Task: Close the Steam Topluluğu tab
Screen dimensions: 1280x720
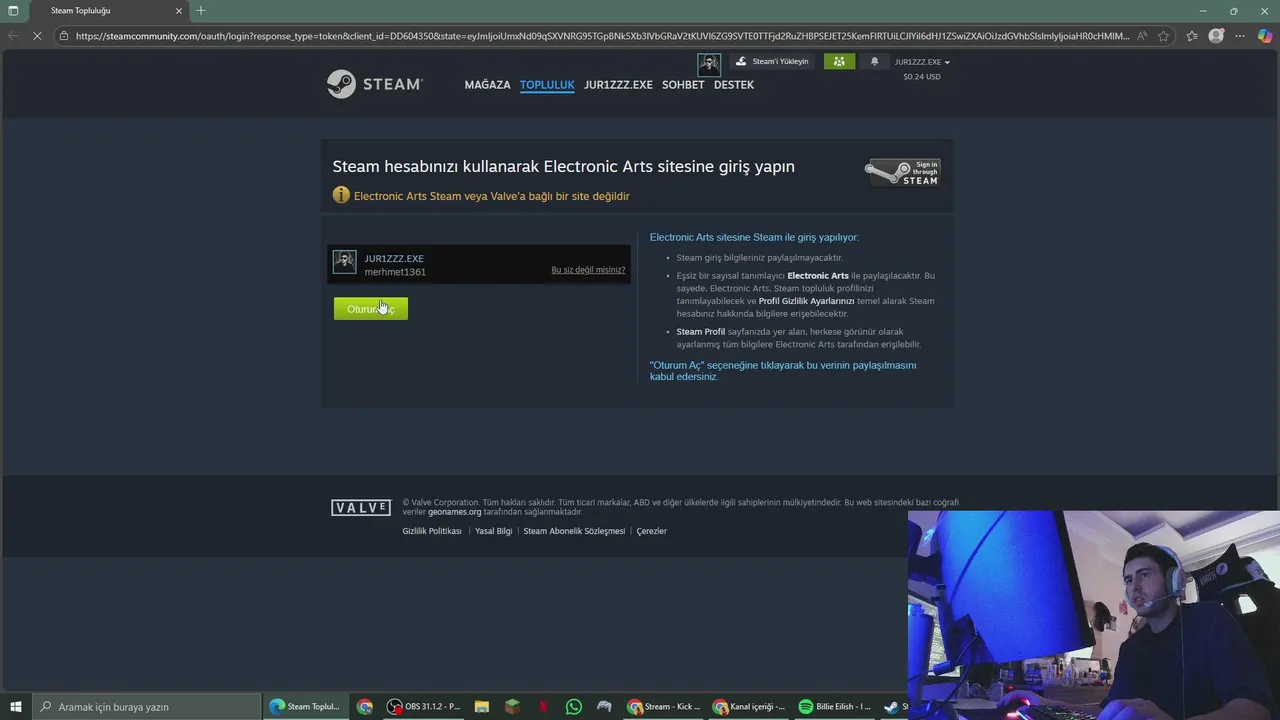Action: [x=179, y=11]
